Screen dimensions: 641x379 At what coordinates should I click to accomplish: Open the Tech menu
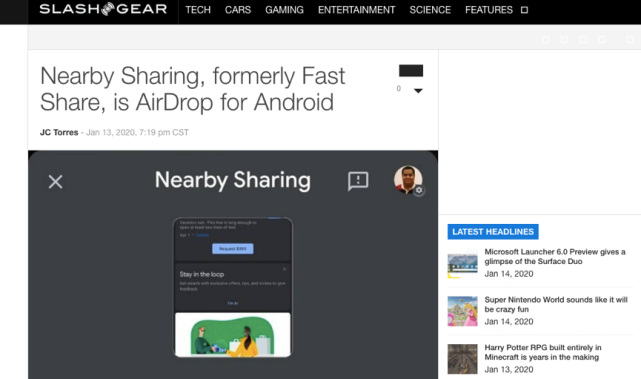point(198,10)
